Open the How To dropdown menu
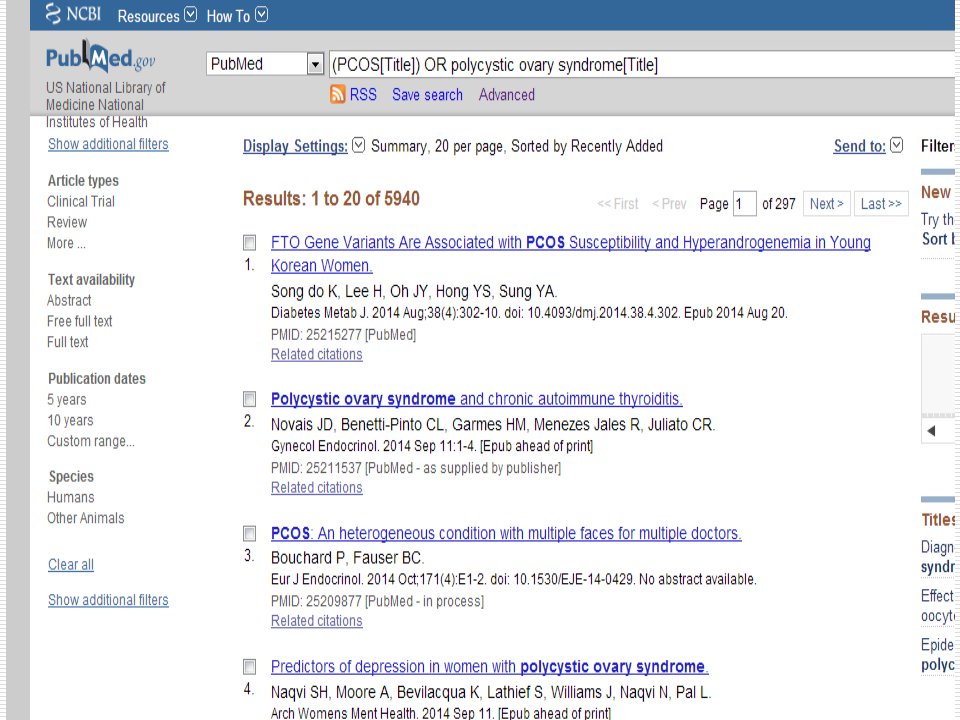Viewport: 960px width, 720px height. tap(237, 15)
